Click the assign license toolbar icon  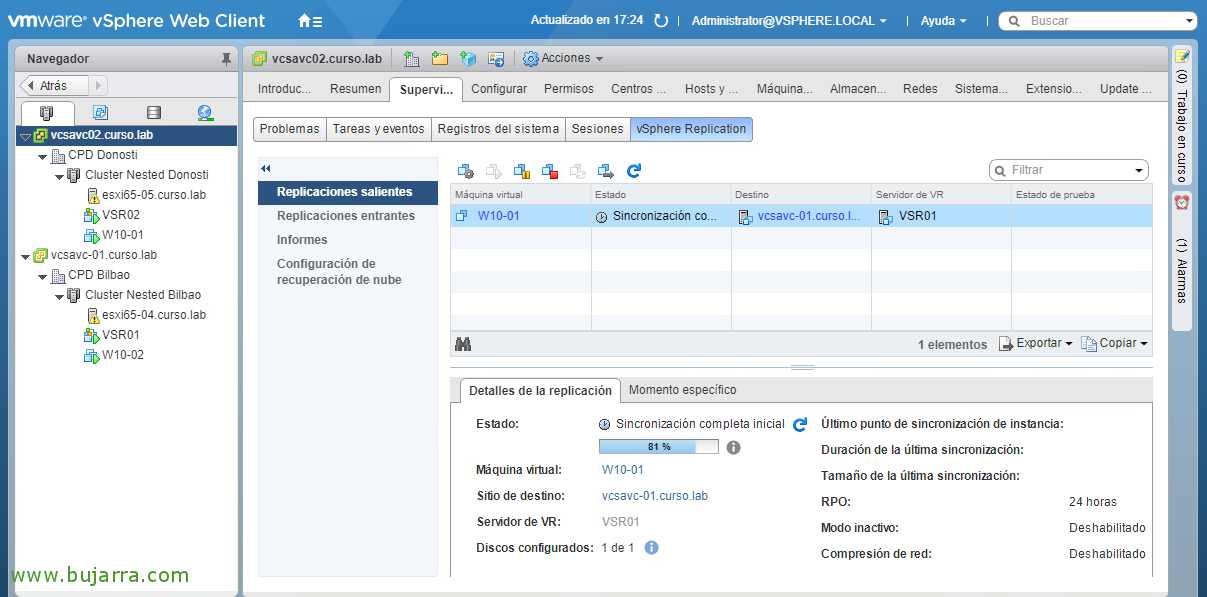coord(496,59)
